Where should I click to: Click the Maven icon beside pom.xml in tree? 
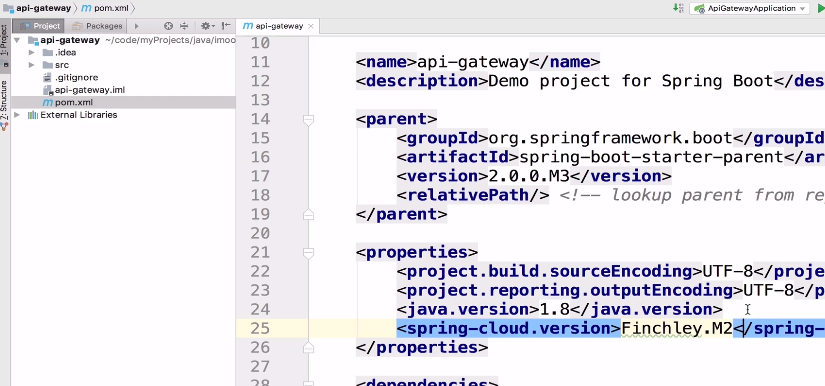coord(47,103)
